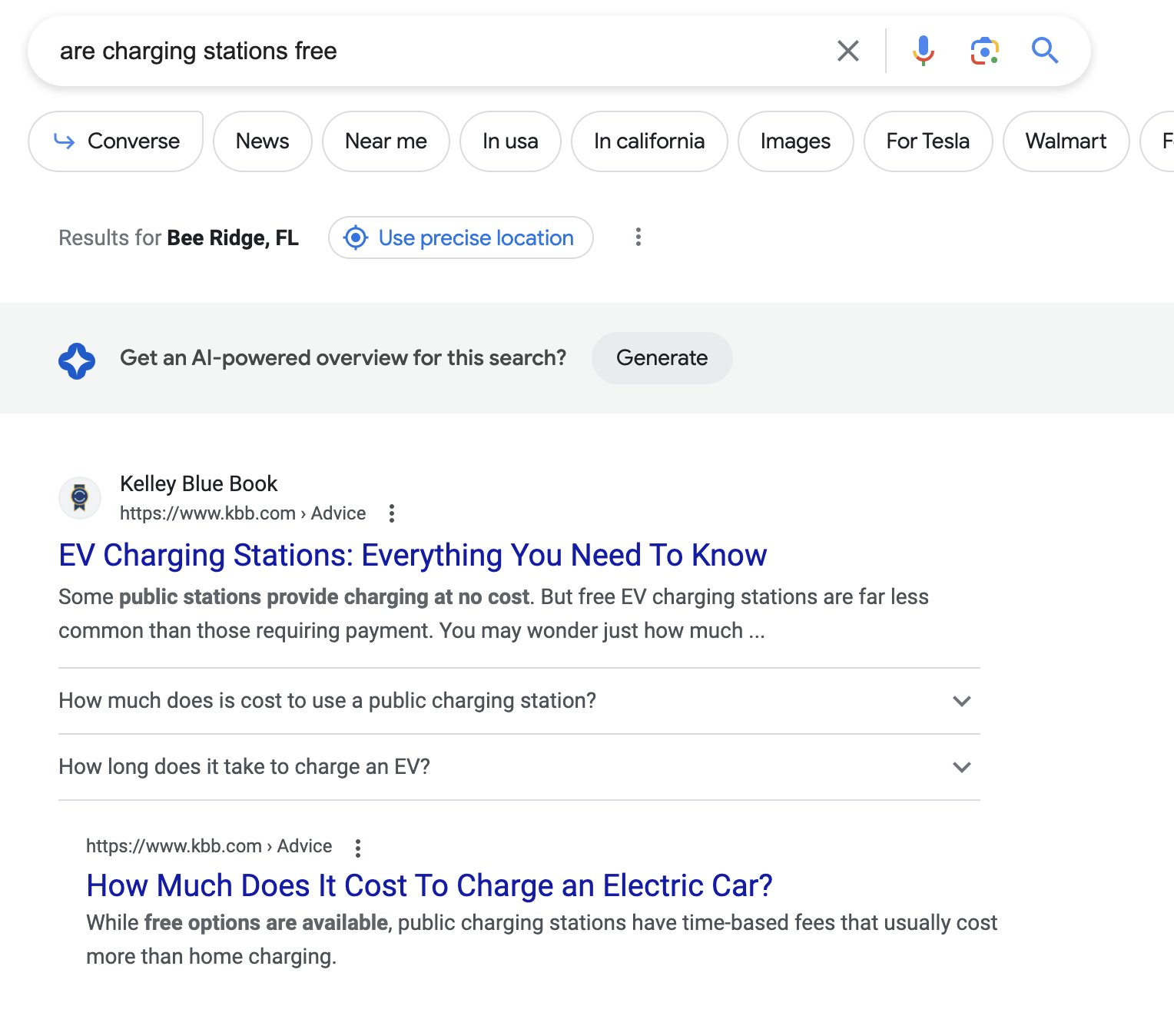Click the Kelley Blue Book favicon
1174x1036 pixels.
click(x=80, y=498)
